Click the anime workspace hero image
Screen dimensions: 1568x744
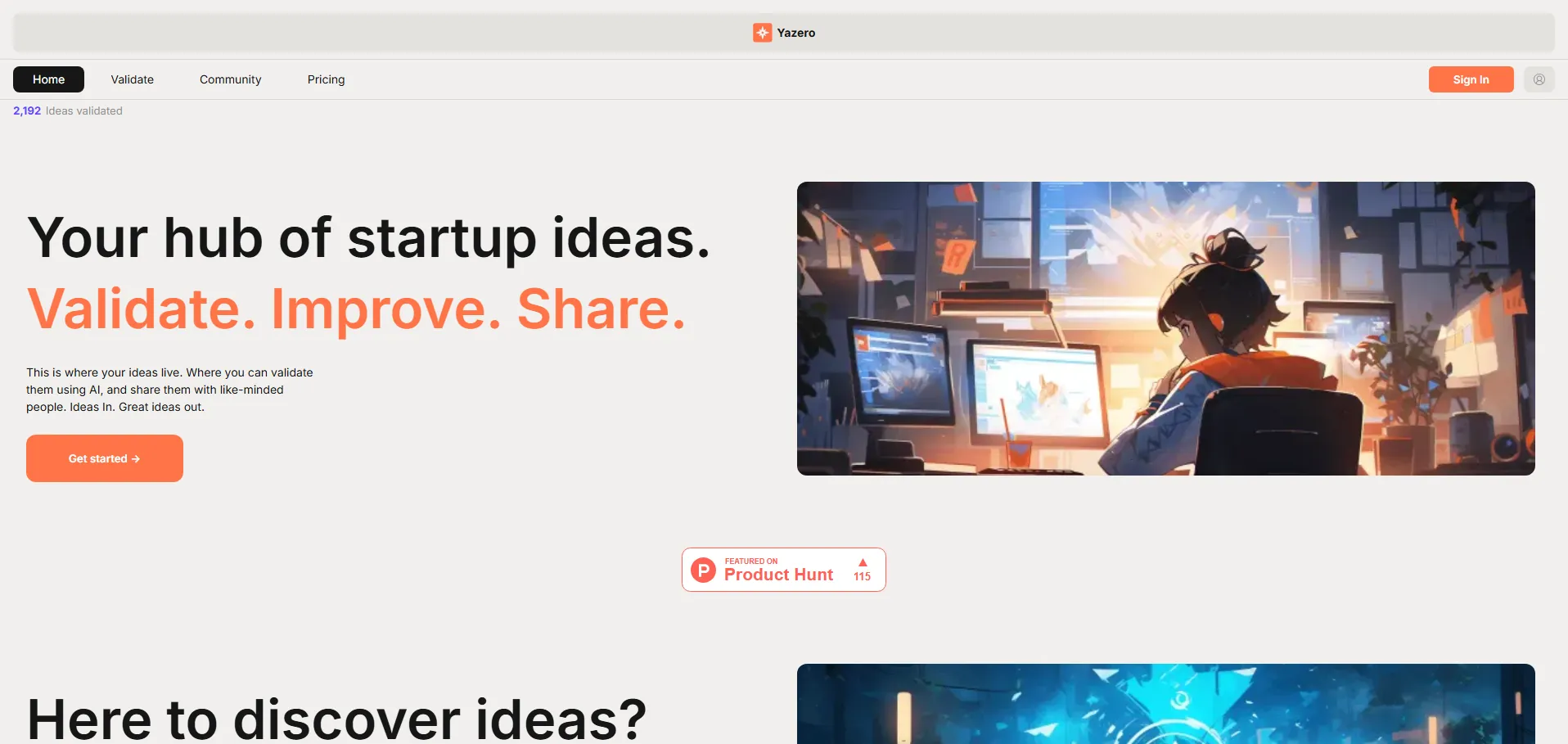click(x=1165, y=328)
